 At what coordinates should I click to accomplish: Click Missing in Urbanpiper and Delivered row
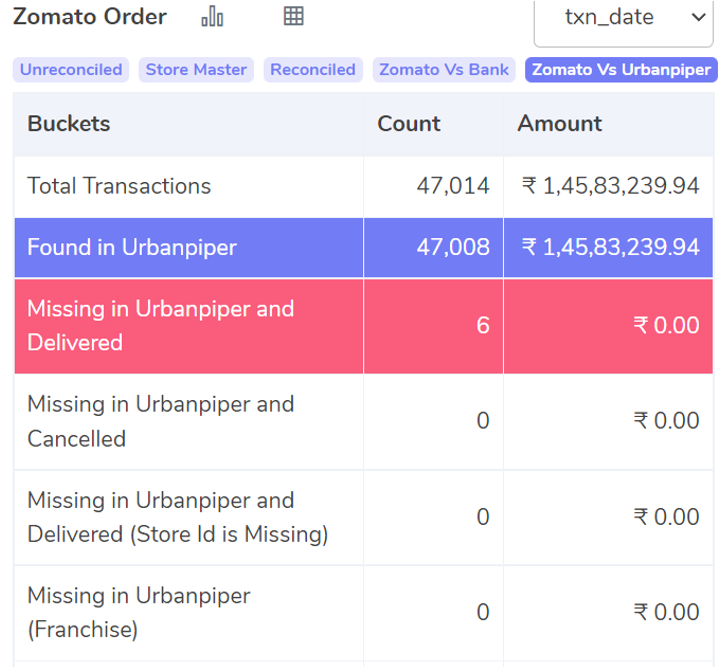click(x=364, y=326)
